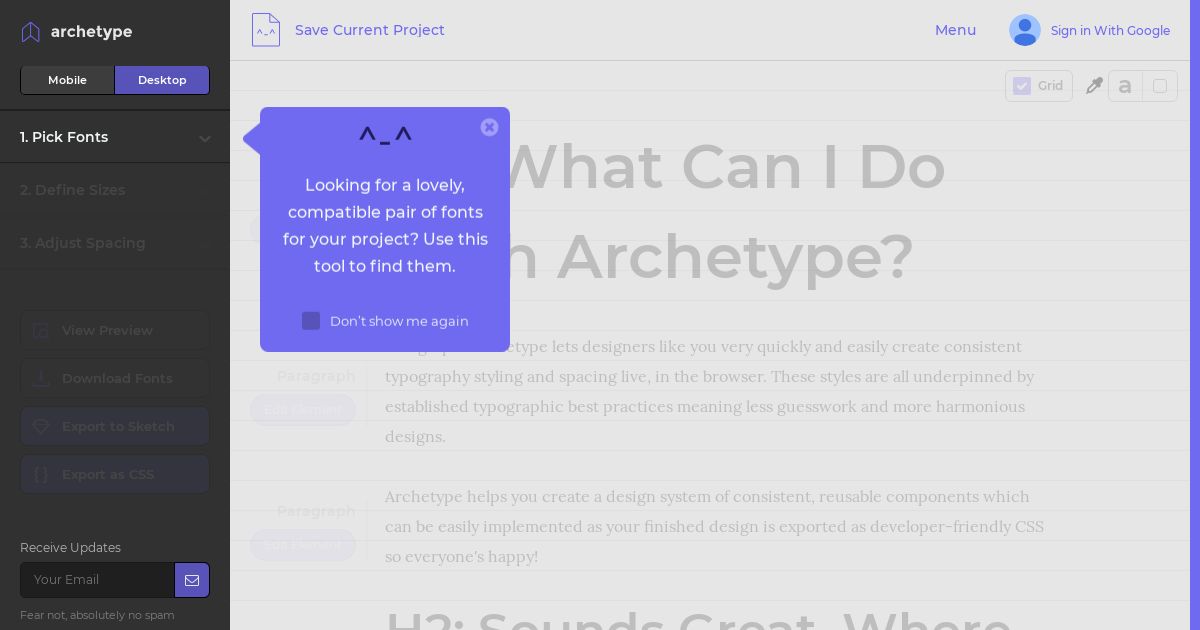Click the 'Receive Updates' label
The width and height of the screenshot is (1200, 630).
pyautogui.click(x=70, y=548)
